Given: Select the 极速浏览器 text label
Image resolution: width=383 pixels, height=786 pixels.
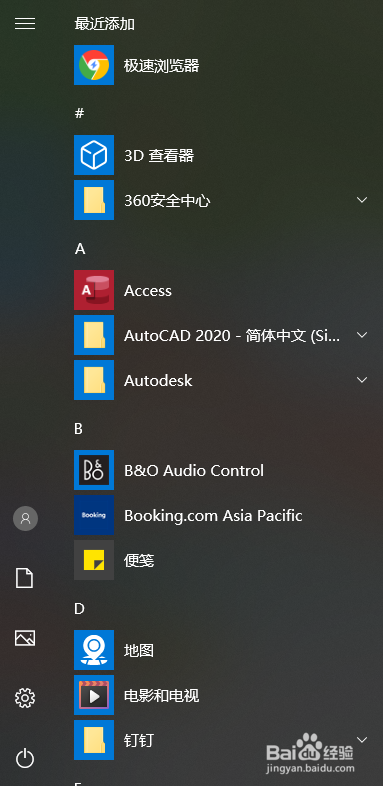Looking at the screenshot, I should tap(161, 65).
